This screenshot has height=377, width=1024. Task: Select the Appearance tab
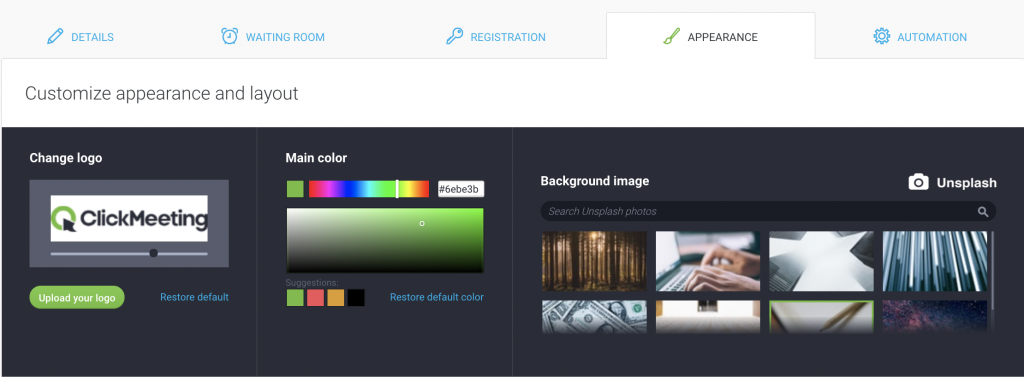(x=710, y=36)
